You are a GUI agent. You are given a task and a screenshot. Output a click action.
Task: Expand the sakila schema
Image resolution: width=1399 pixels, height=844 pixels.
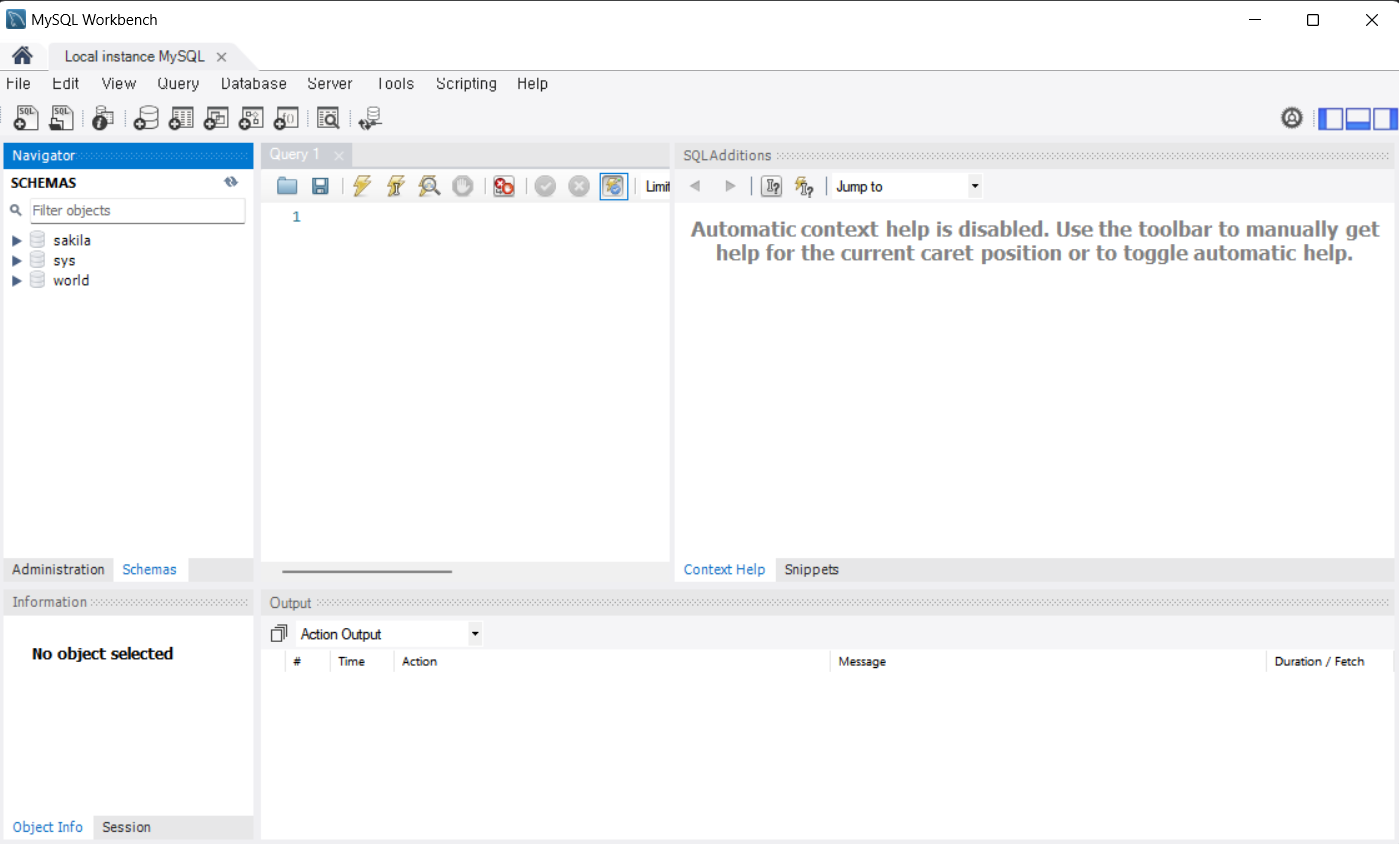pyautogui.click(x=17, y=240)
